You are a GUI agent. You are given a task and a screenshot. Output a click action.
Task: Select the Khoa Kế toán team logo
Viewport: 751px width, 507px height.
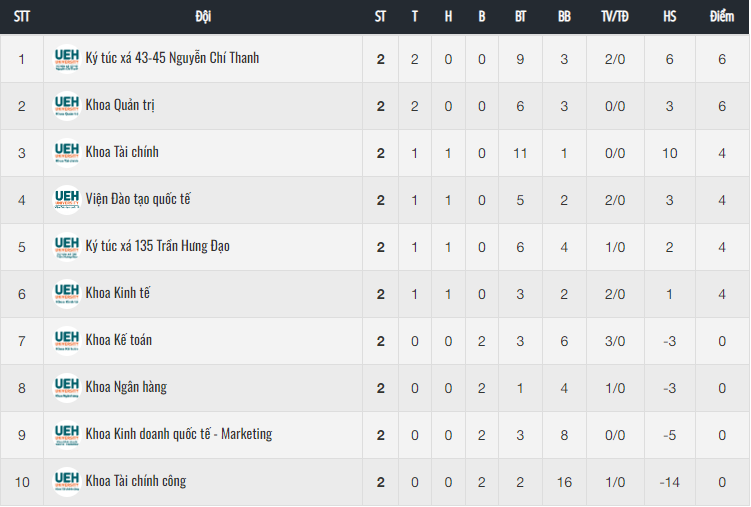[67, 340]
